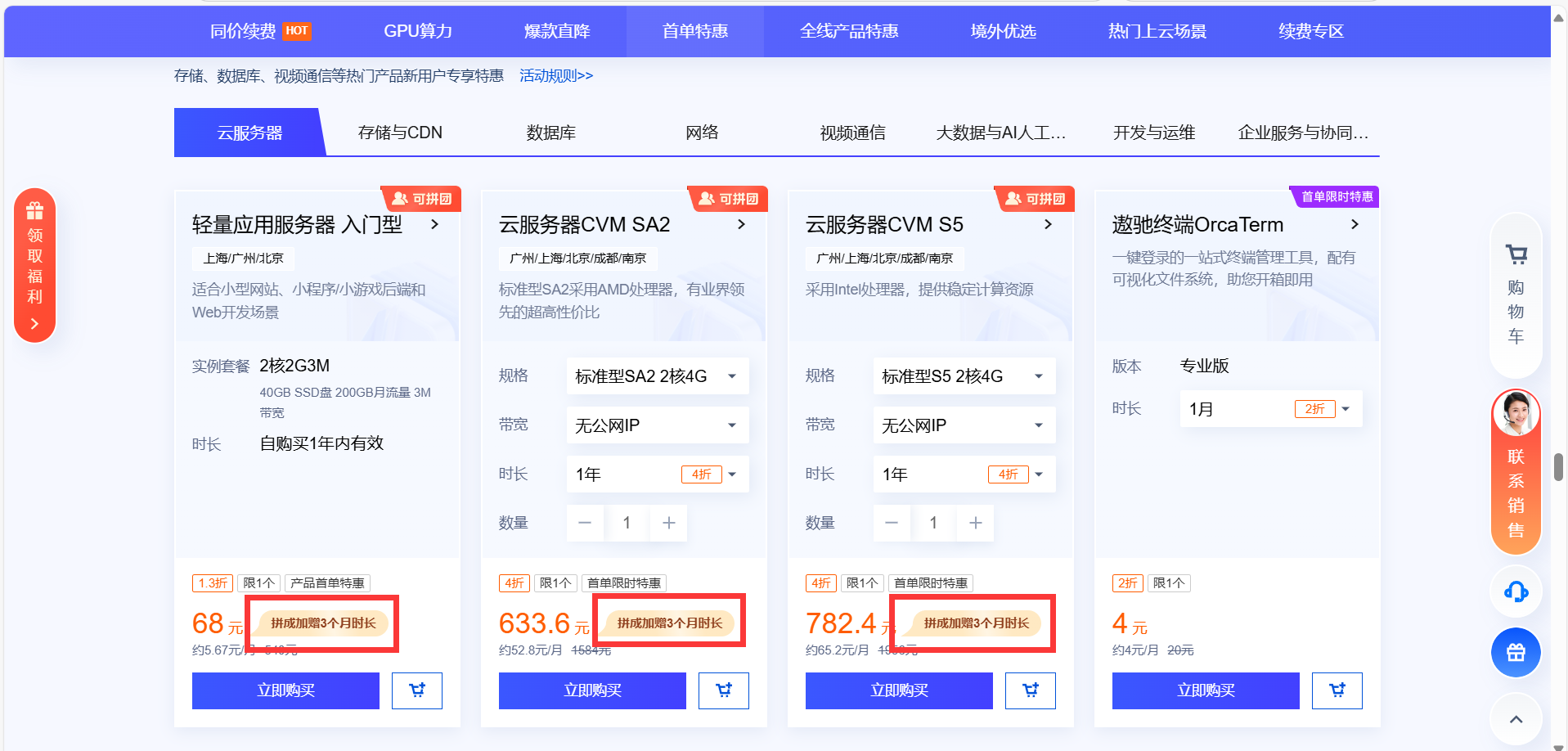Open the CVM SA2 duration 1年 dropdown
The height and width of the screenshot is (751, 1568).
pyautogui.click(x=658, y=474)
